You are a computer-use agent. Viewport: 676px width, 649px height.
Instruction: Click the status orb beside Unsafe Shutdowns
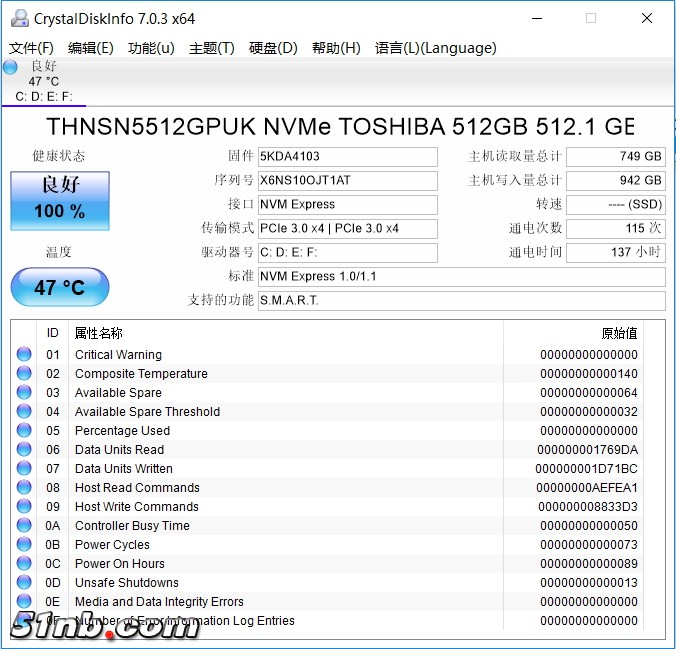tap(24, 582)
